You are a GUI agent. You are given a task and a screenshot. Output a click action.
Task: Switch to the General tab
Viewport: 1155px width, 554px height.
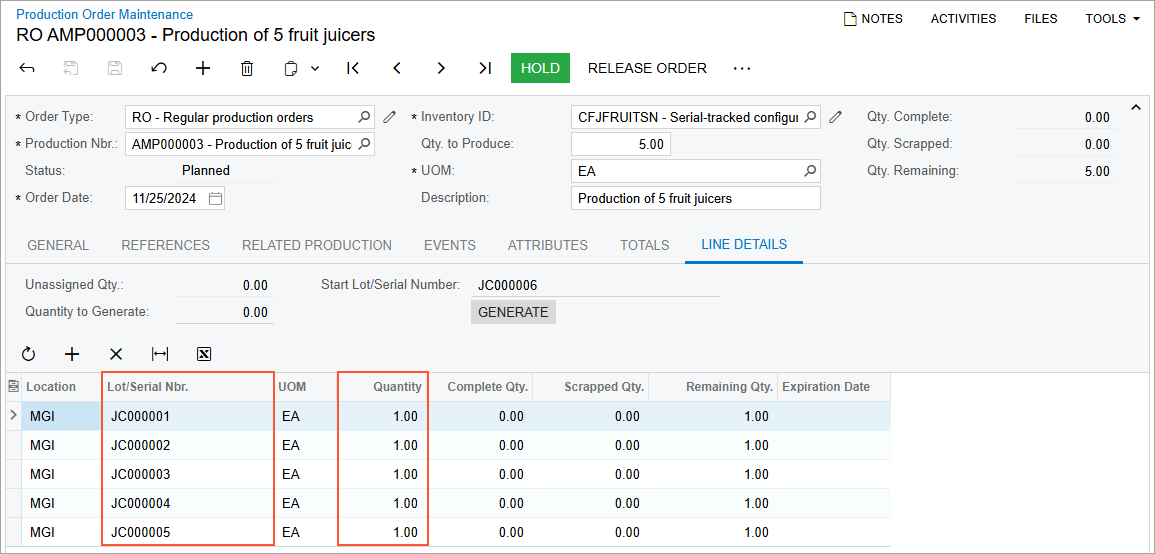tap(58, 245)
